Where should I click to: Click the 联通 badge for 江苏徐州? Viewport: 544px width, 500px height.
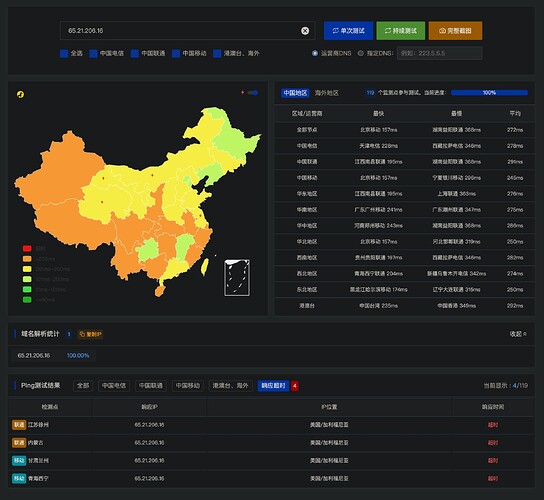[19, 425]
